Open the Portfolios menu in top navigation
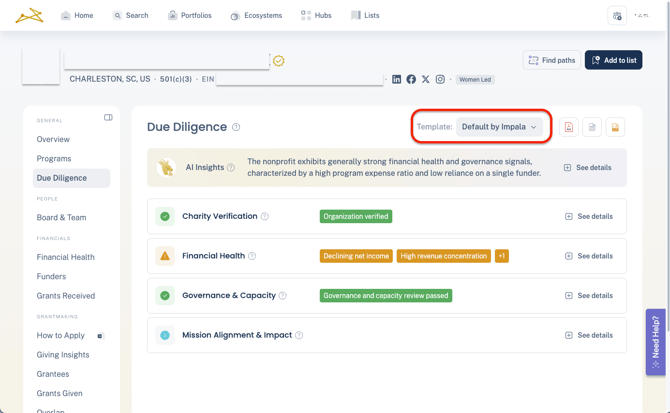Viewport: 670px width, 413px height. 189,15
